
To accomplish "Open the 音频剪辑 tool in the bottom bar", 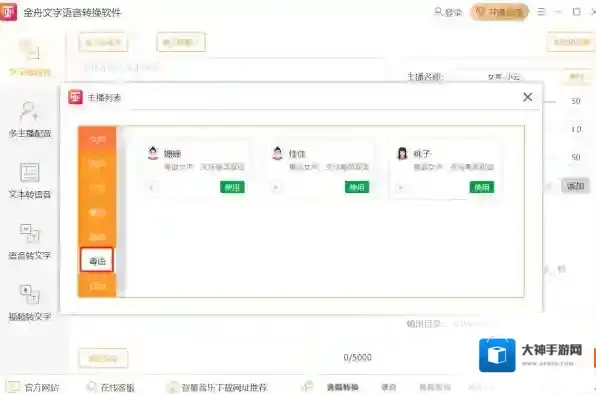I will pos(435,387).
